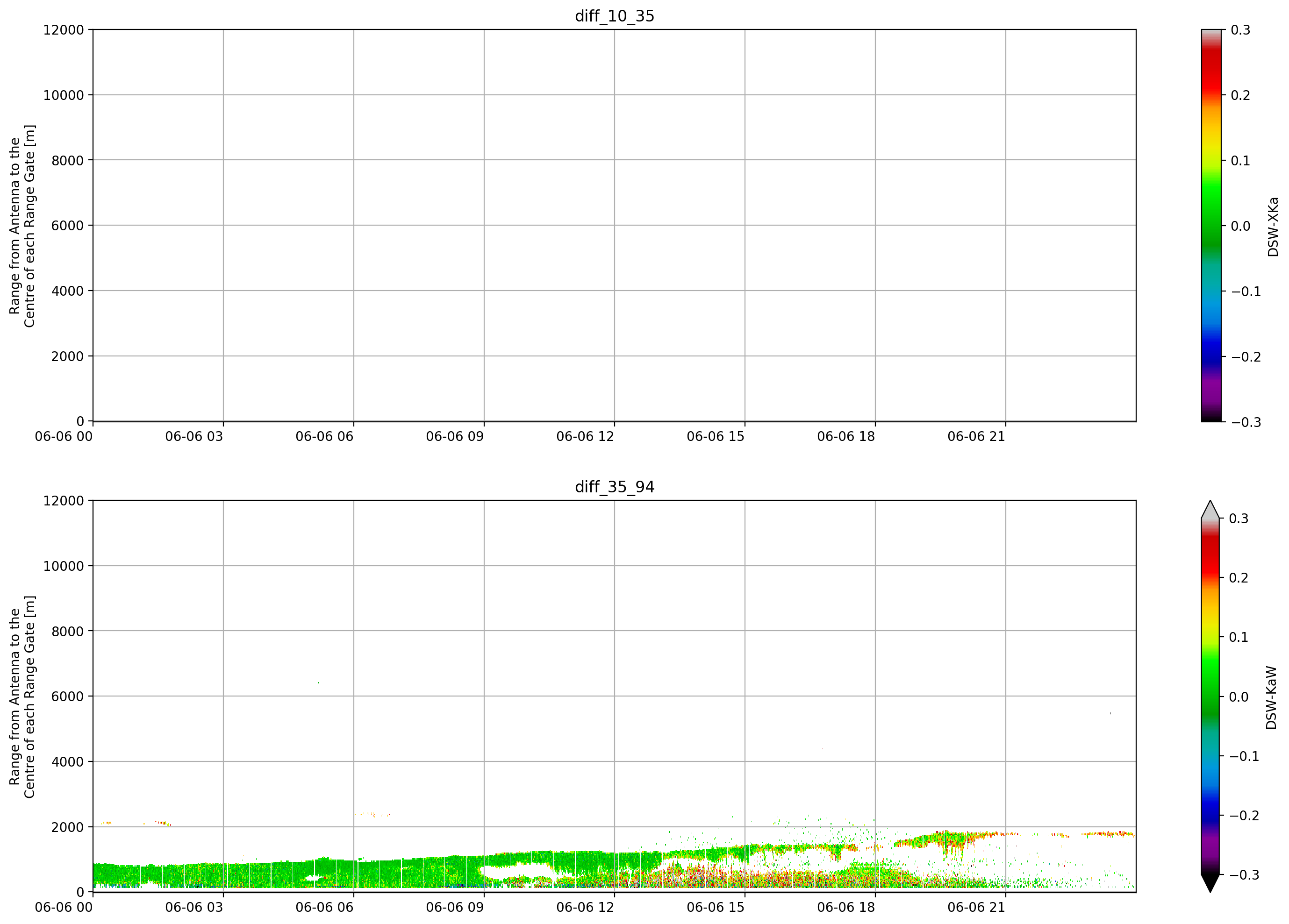Click the 0.1 tick on DSW-KaW colorbar
1289x924 pixels.
pos(1239,637)
